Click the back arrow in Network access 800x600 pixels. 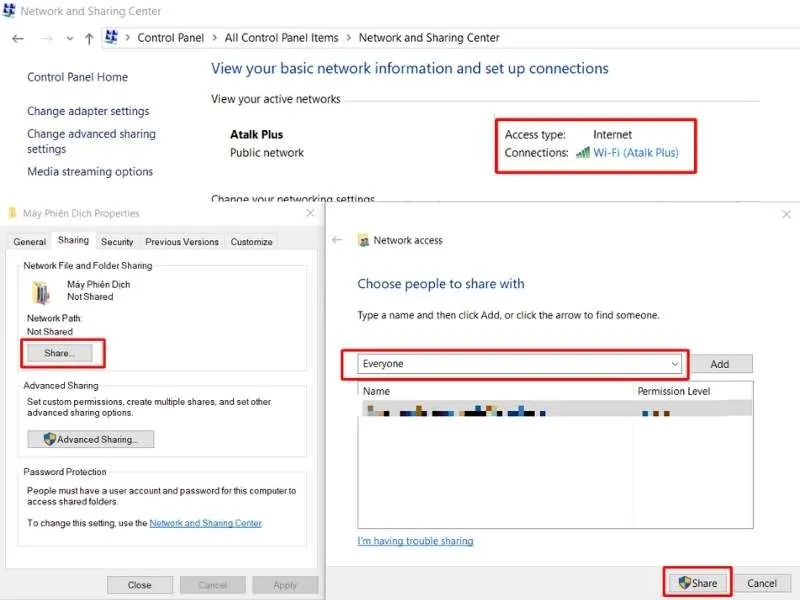click(337, 240)
